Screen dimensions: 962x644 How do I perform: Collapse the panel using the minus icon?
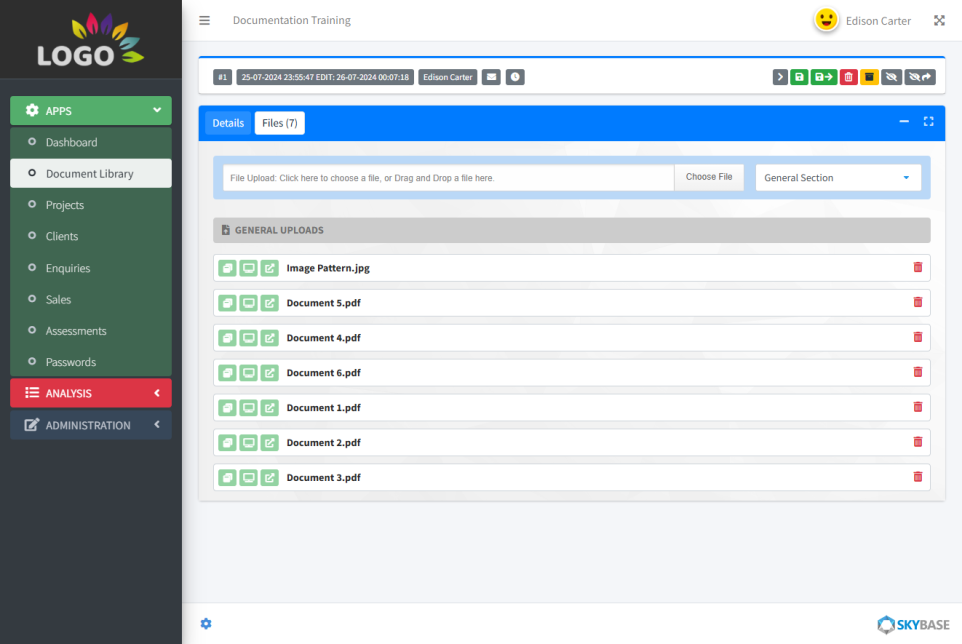coord(904,121)
